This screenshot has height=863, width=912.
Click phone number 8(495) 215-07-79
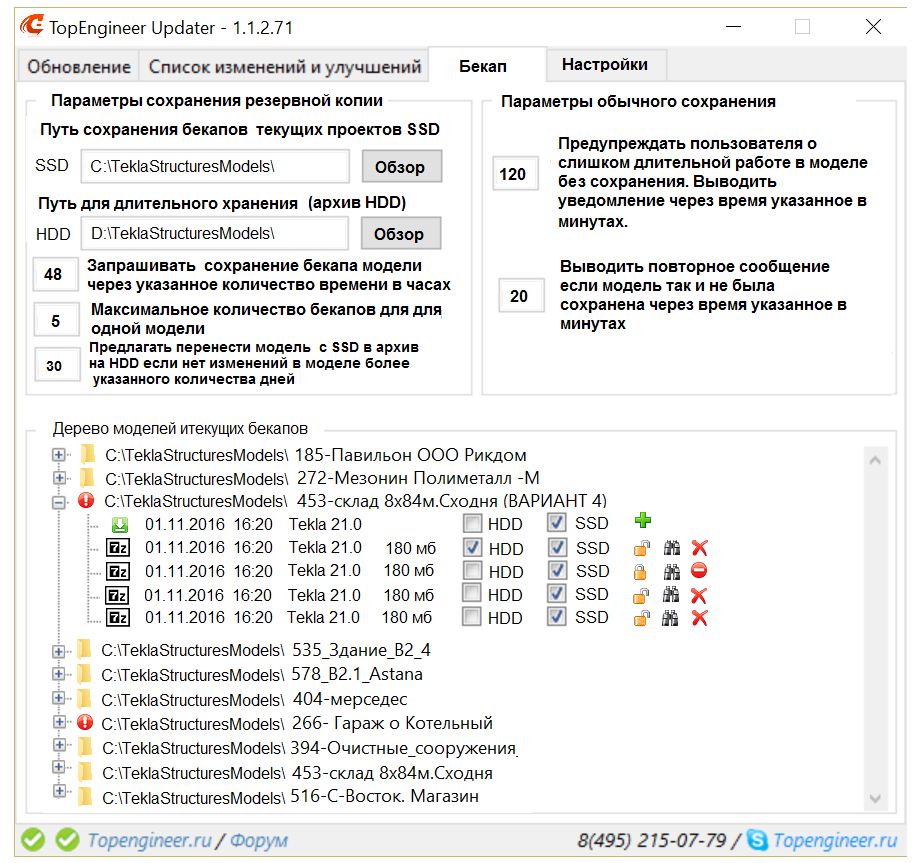coord(651,840)
